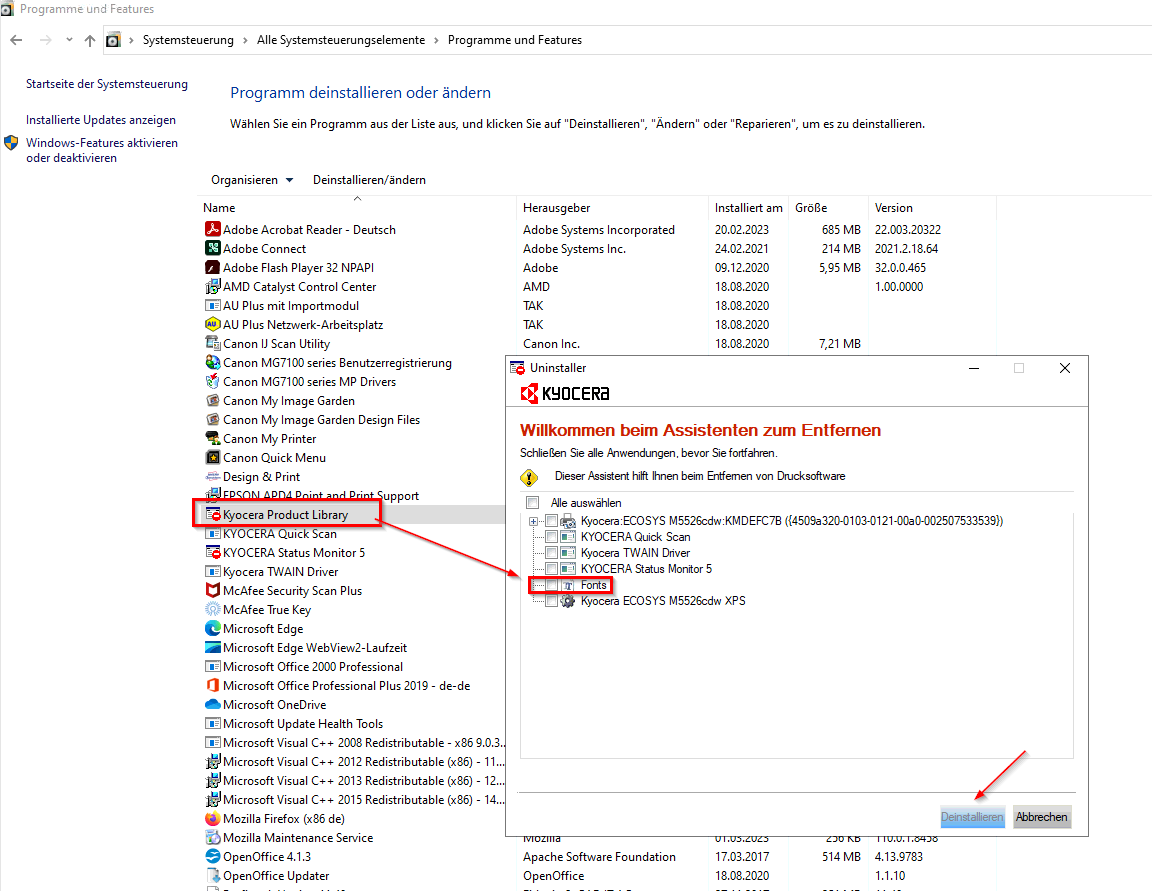Click the McAfee Security Scan Plus icon
Screen dimensions: 1152x891
pos(212,591)
